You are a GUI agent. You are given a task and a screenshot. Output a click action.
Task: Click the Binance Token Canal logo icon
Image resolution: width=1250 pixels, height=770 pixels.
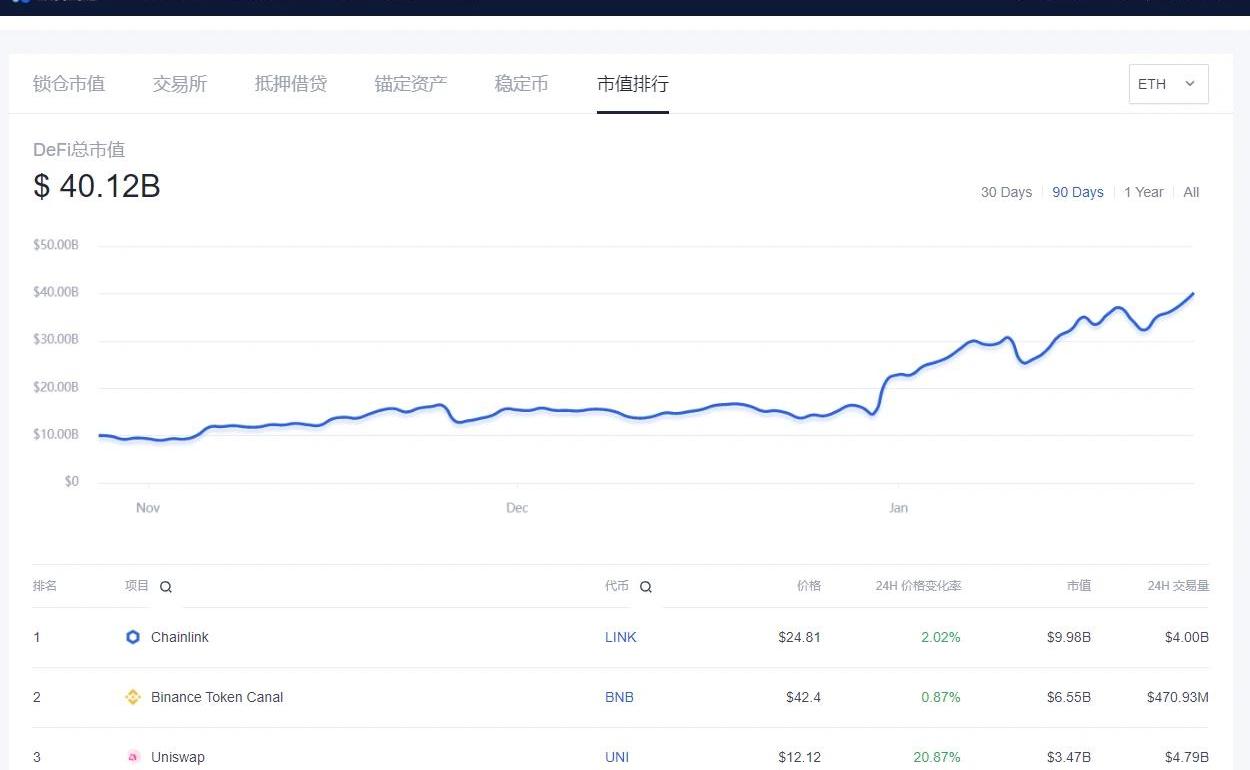click(133, 697)
